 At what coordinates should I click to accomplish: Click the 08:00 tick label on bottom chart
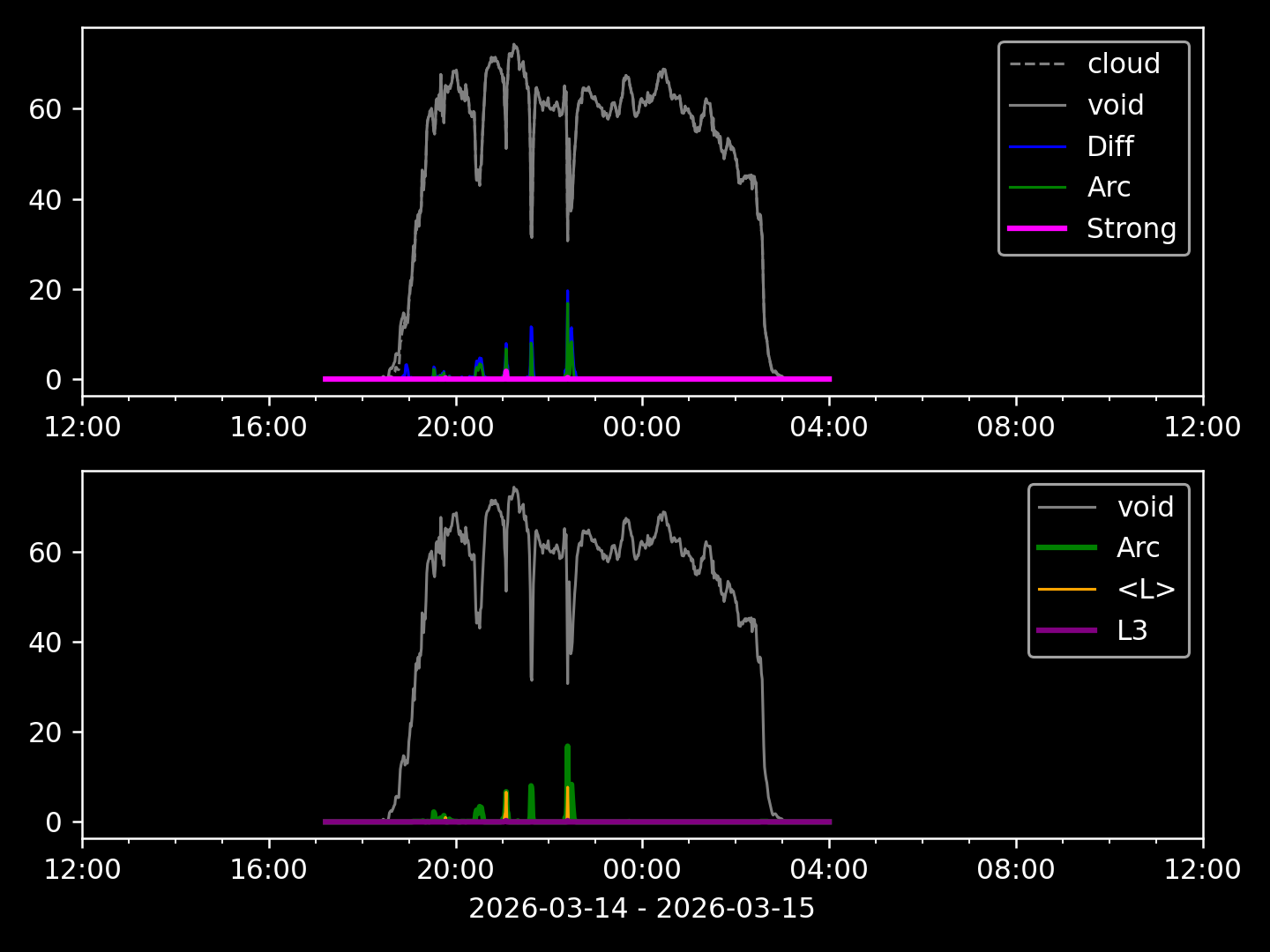(1016, 870)
